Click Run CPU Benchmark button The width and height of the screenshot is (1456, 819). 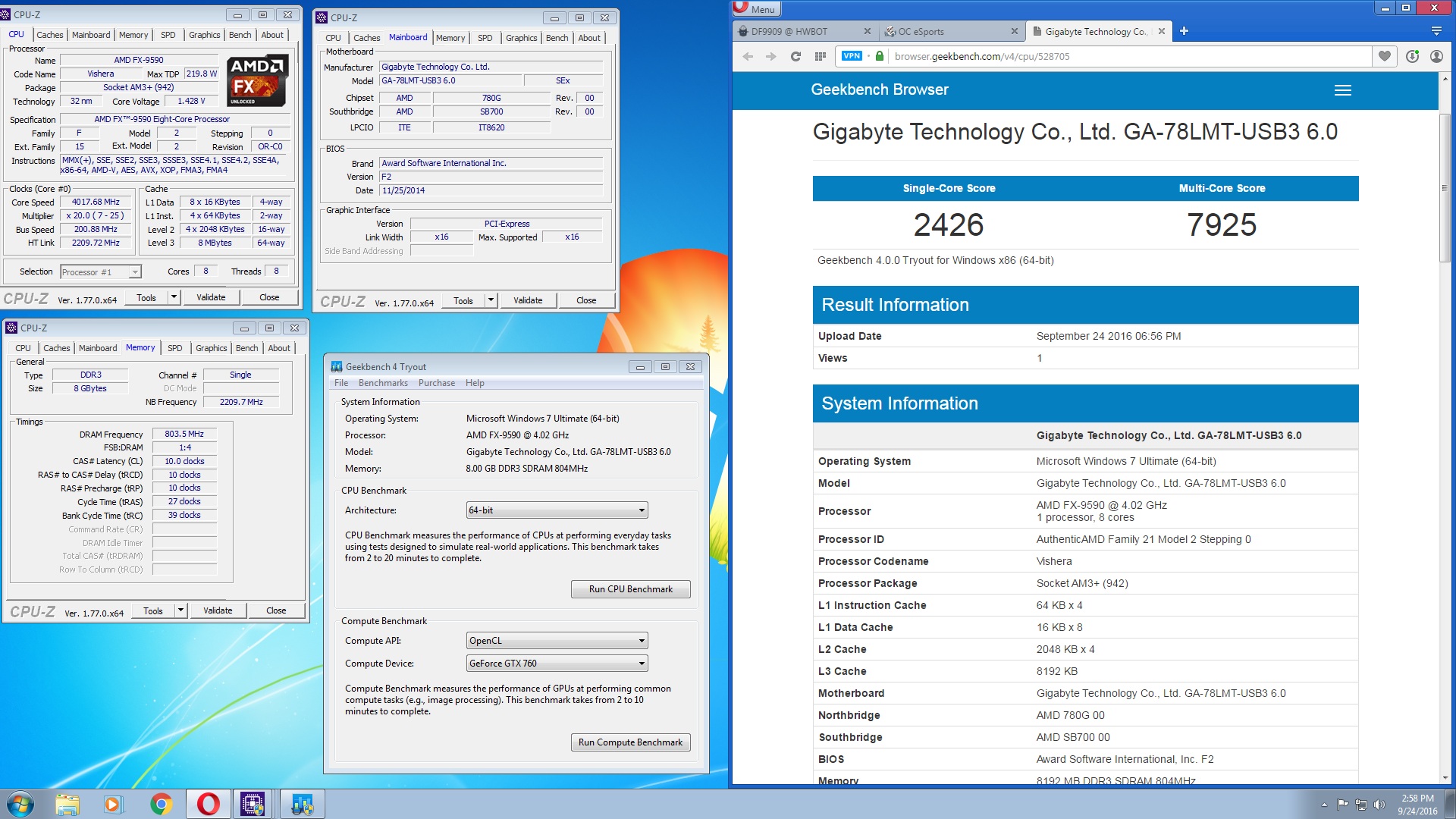(x=631, y=589)
